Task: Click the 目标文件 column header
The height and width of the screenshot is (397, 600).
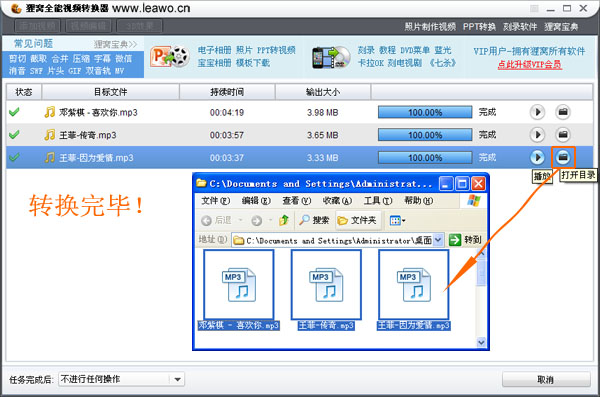Action: click(111, 92)
